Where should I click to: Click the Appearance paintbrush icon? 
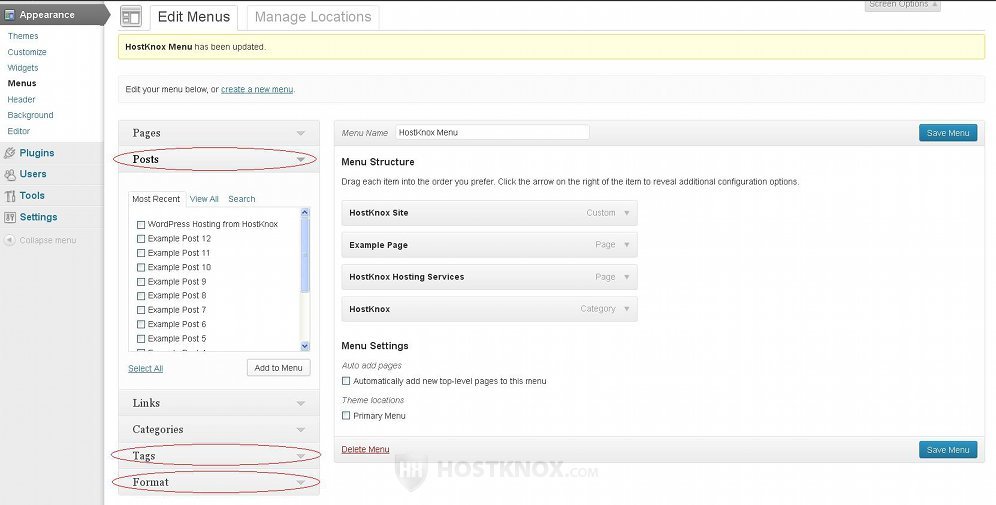tap(10, 15)
